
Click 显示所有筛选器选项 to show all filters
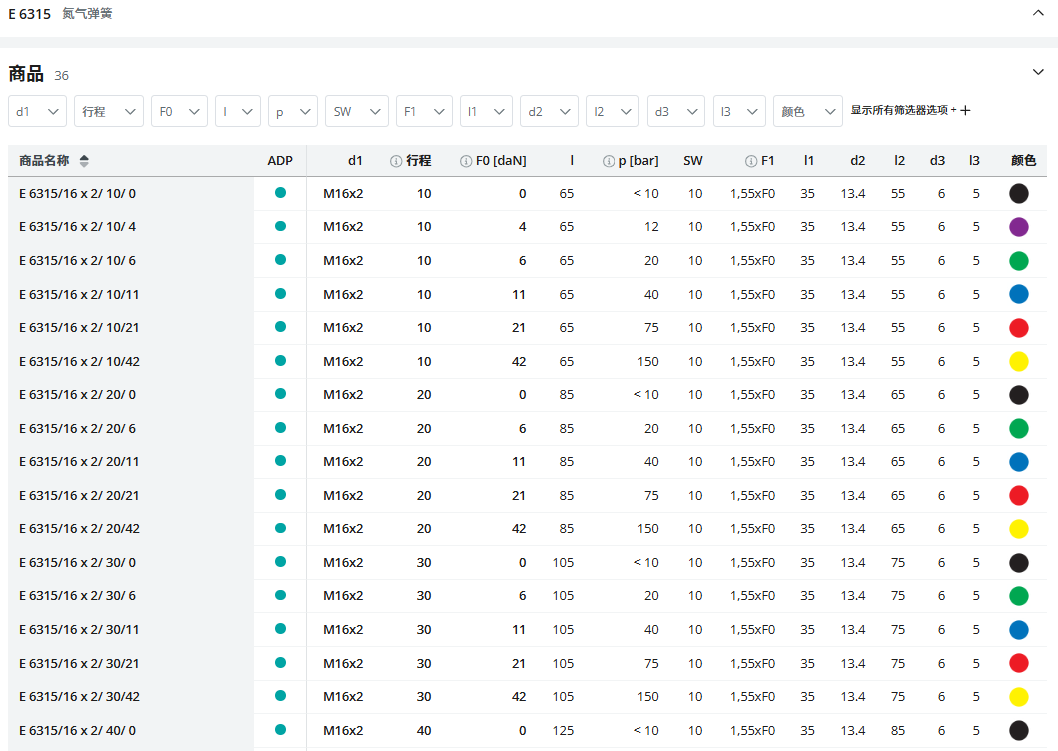click(910, 110)
